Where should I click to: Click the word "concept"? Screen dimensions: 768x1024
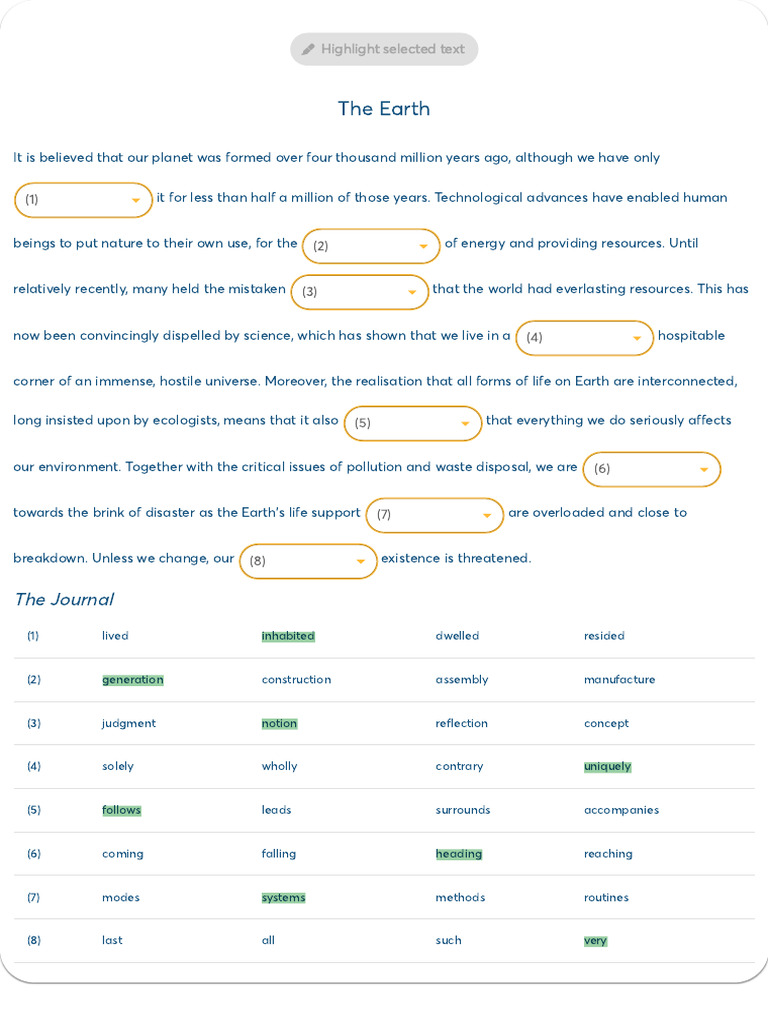point(607,724)
